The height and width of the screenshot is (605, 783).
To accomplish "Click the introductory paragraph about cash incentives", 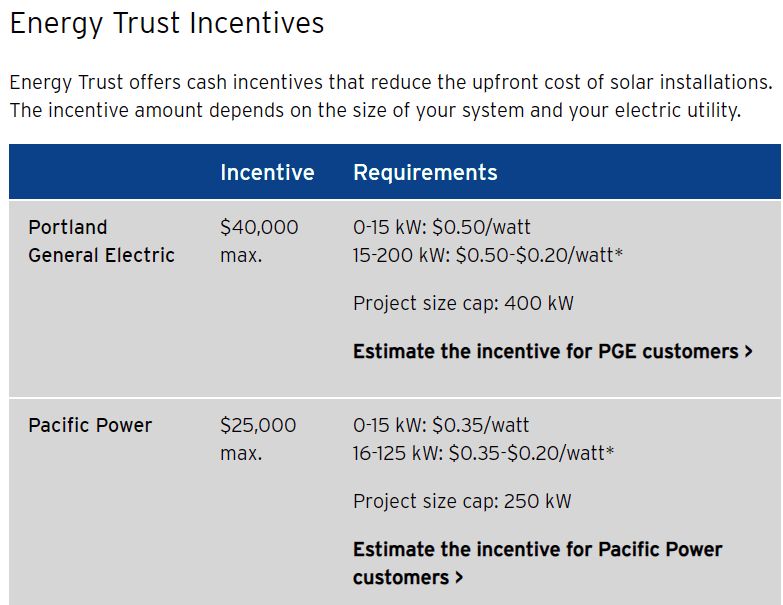I will [391, 96].
